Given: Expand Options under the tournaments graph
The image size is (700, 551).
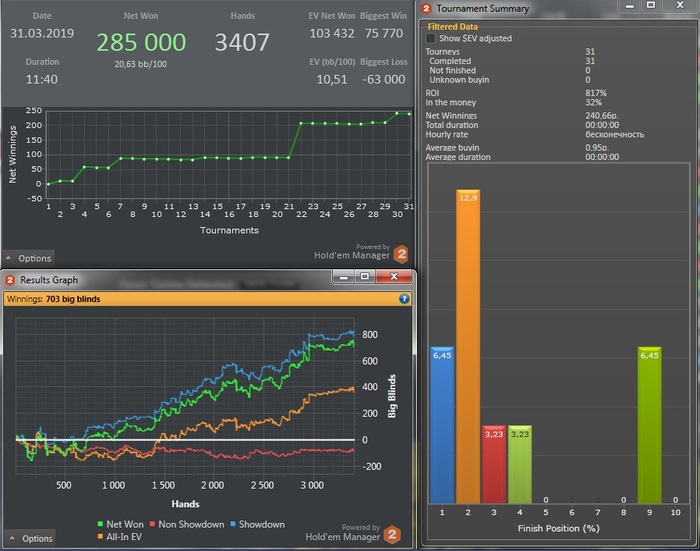Looking at the screenshot, I should [29, 258].
